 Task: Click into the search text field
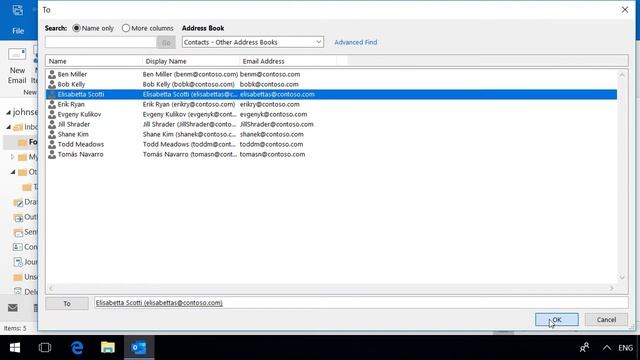tap(100, 42)
